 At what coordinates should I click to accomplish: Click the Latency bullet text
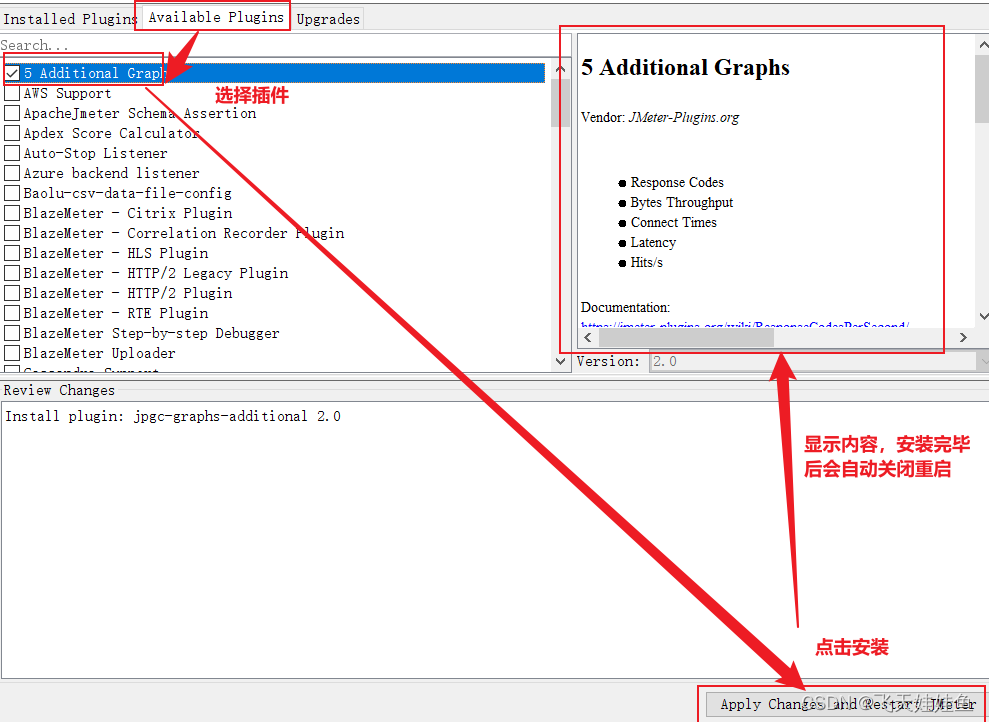pyautogui.click(x=653, y=243)
